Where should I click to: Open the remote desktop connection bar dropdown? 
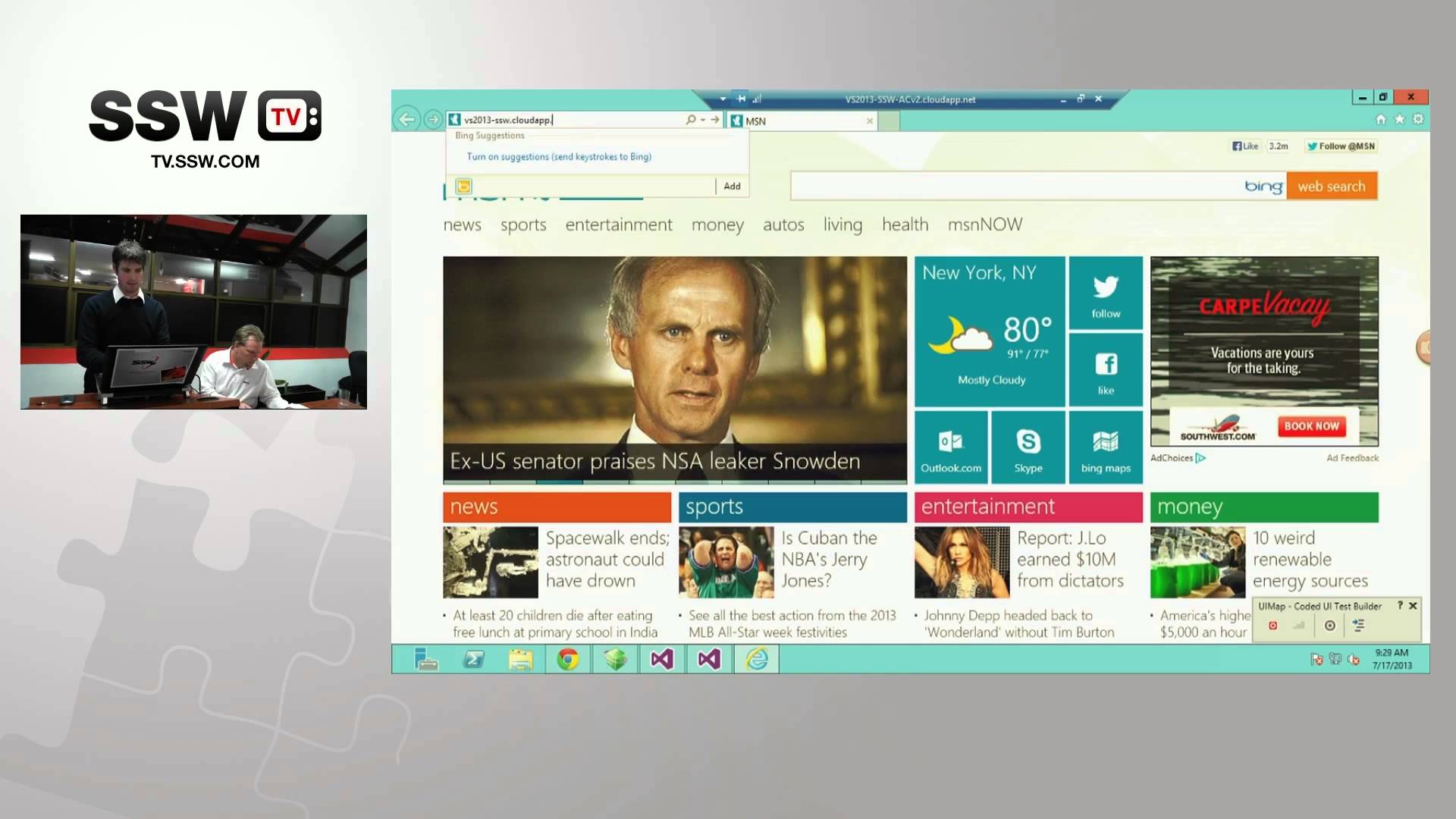pos(723,99)
